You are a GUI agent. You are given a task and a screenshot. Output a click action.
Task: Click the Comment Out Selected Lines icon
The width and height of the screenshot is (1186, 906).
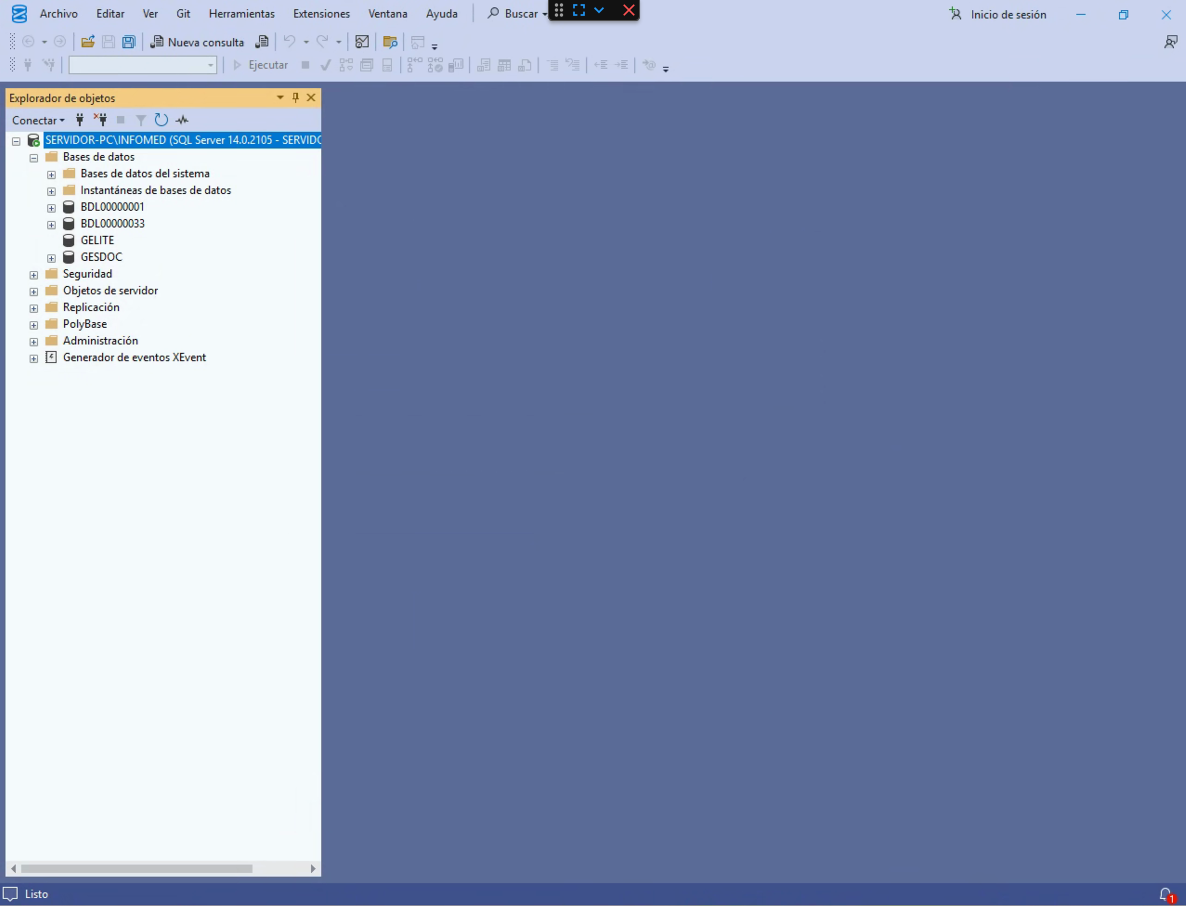(x=553, y=65)
